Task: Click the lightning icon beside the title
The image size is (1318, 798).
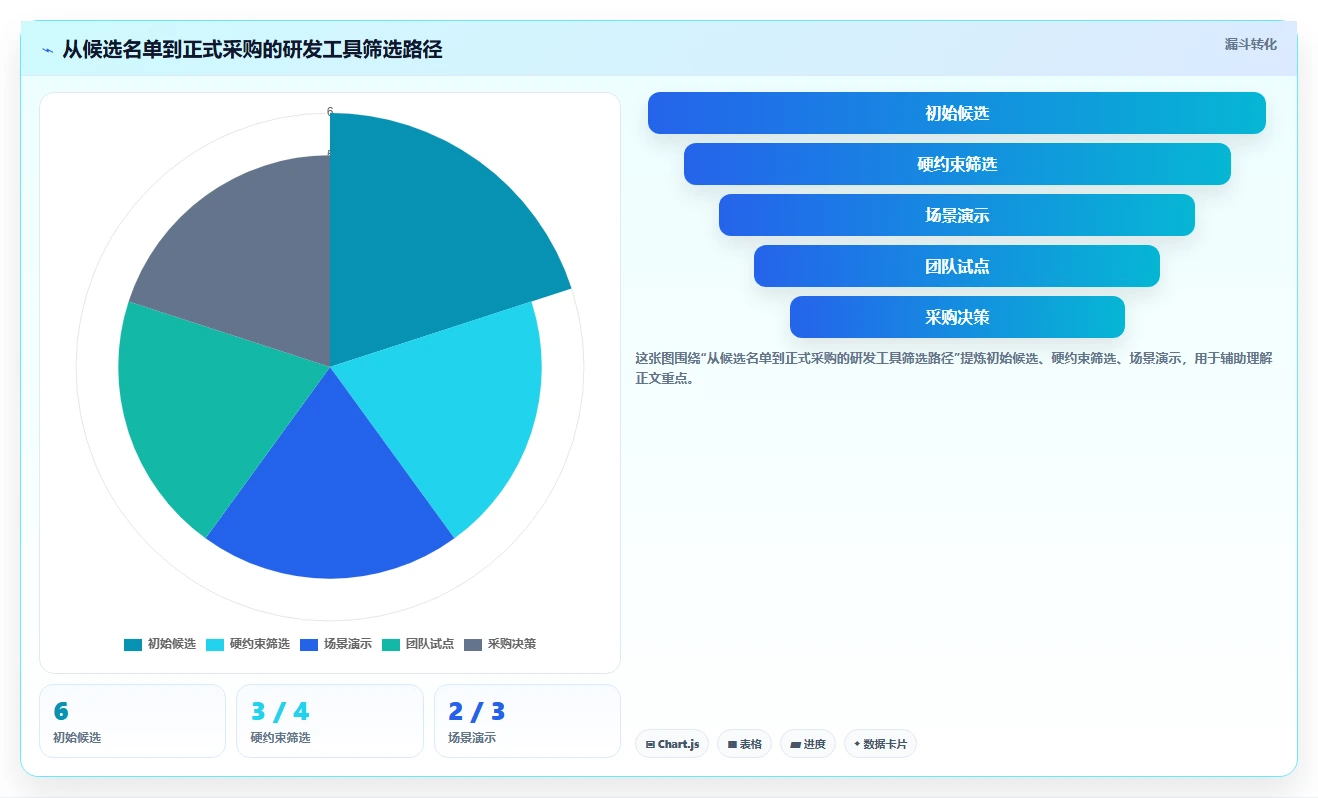Action: coord(48,49)
